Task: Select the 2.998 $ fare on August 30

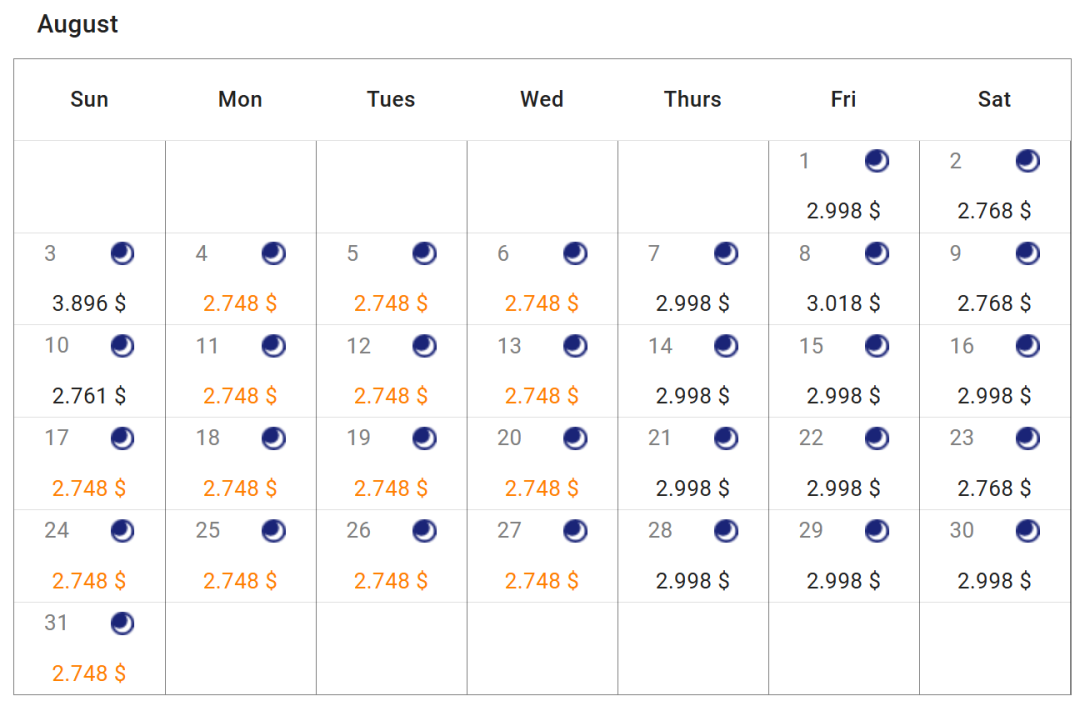Action: [x=994, y=581]
